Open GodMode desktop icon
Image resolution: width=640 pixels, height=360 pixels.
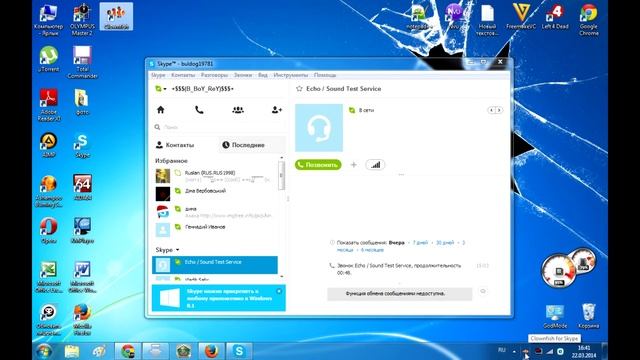(x=555, y=316)
